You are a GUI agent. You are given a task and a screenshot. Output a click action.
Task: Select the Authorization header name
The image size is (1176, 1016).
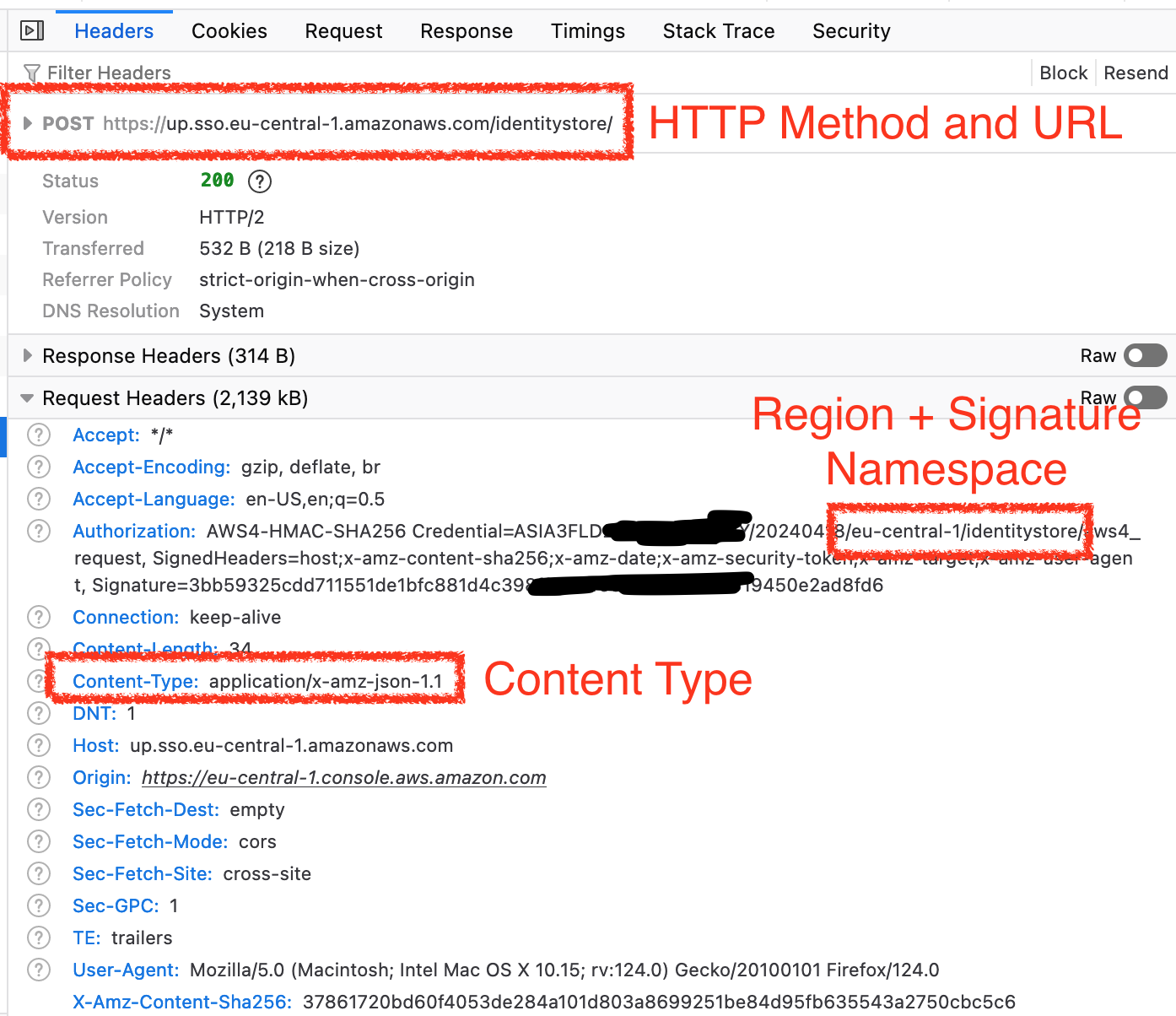tap(134, 531)
